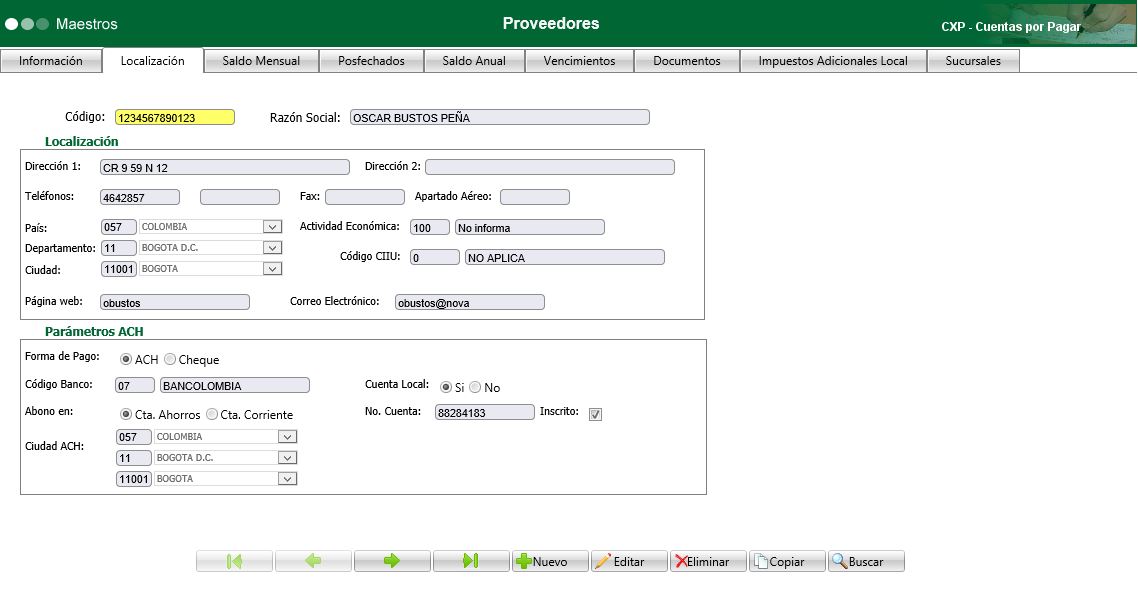Open the Departamento dropdown in Localización
Image resolution: width=1138 pixels, height=590 pixels.
coord(272,248)
